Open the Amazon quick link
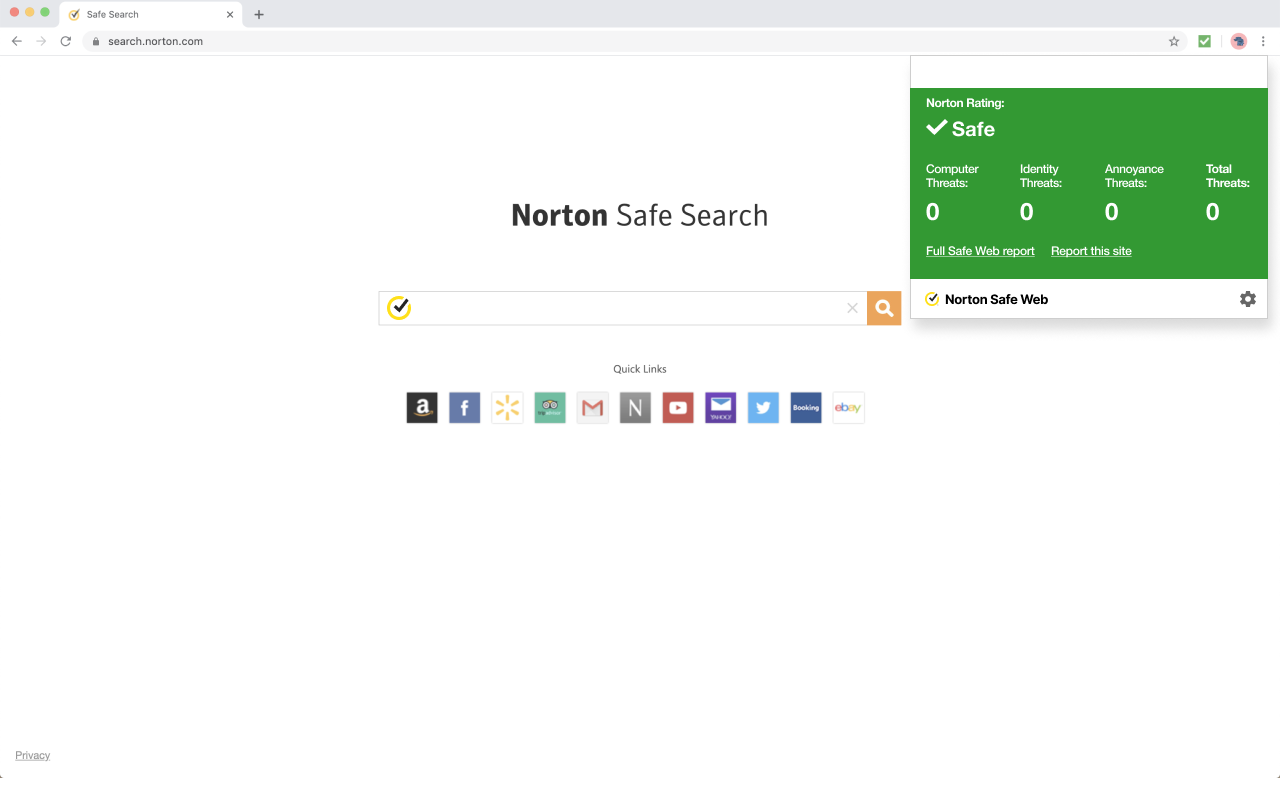This screenshot has width=1280, height=800. click(x=422, y=407)
